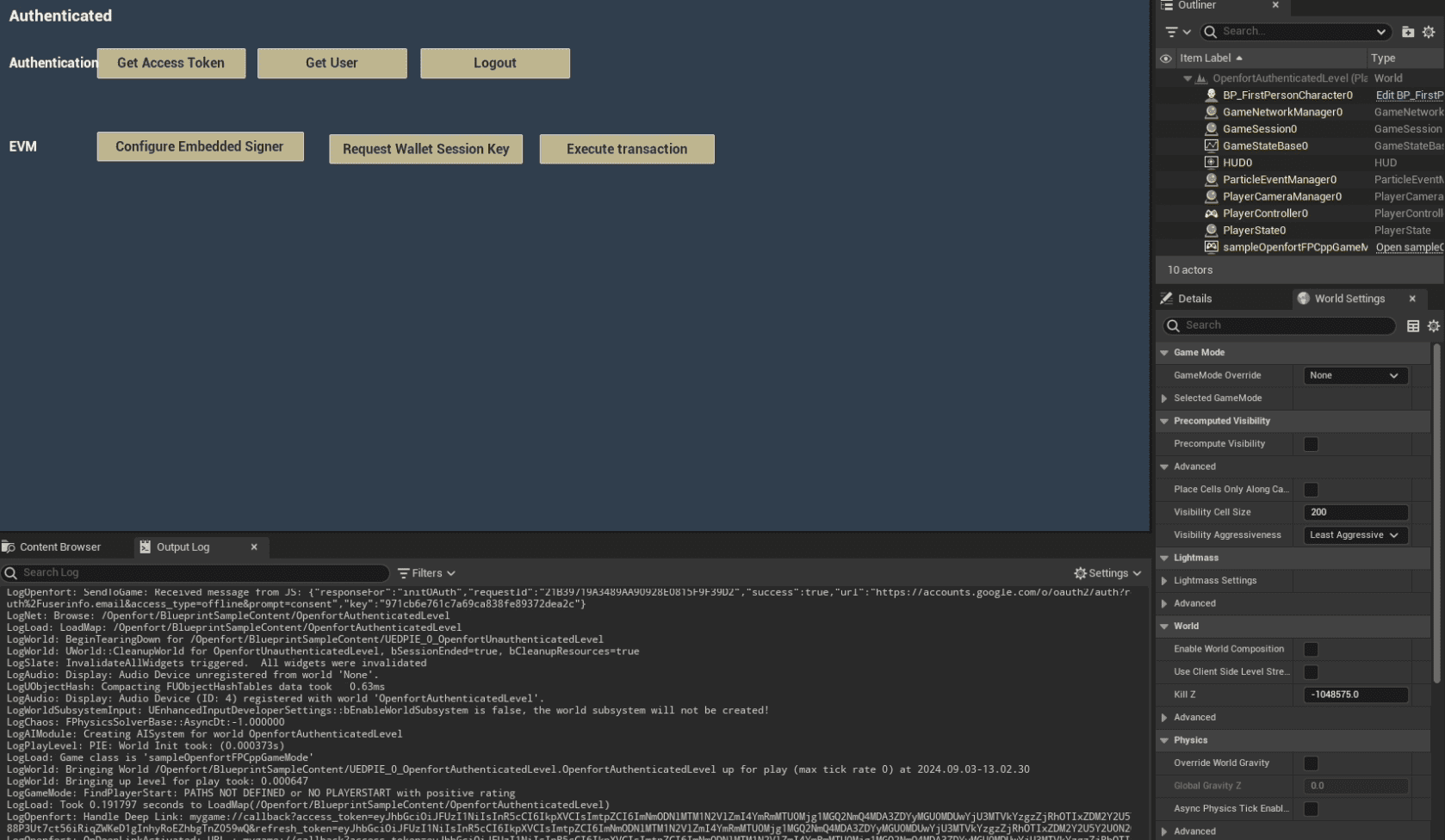
Task: Click the PlayerCameraManager0 actor icon
Action: tap(1211, 196)
